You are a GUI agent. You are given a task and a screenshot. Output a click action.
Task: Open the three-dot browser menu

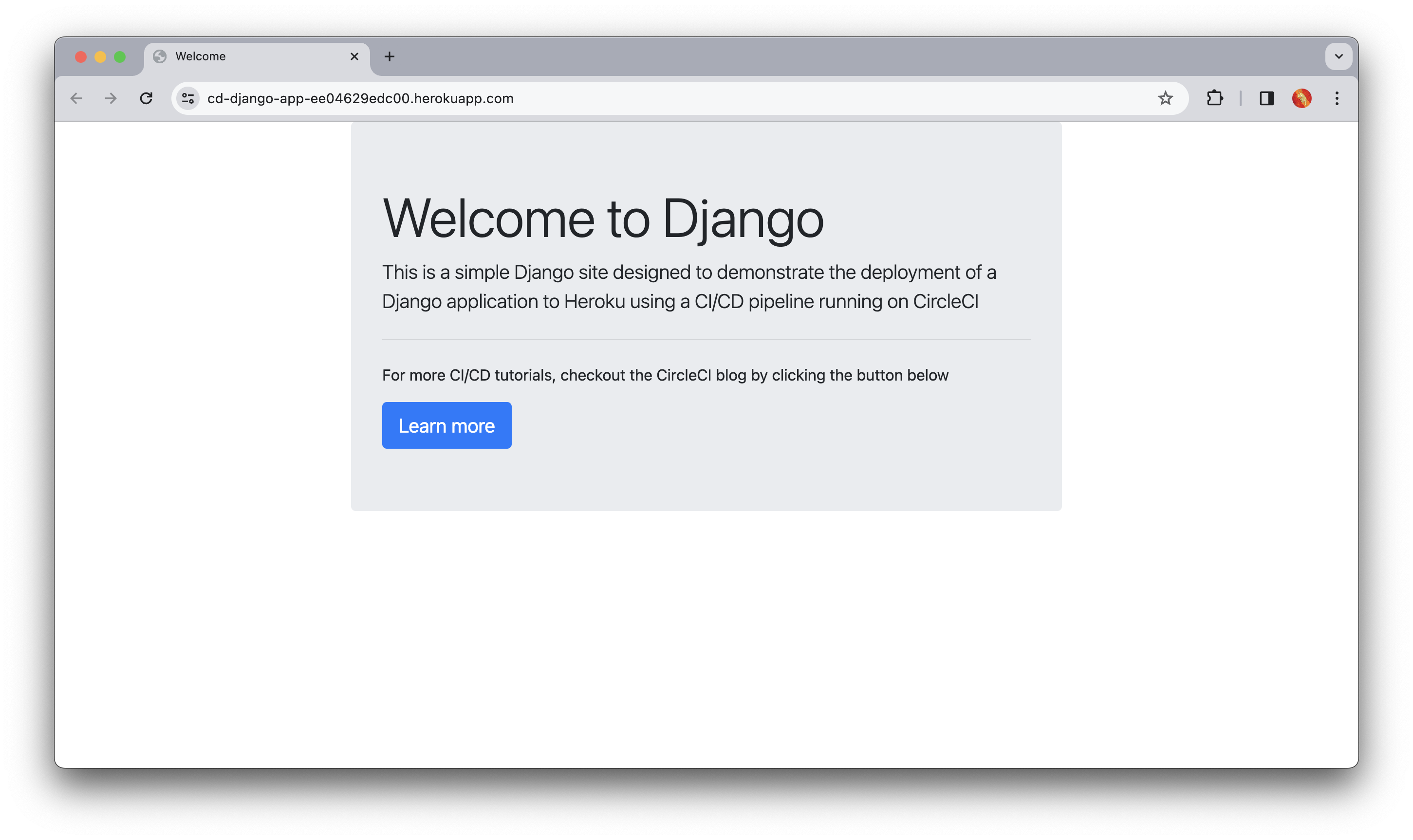[1337, 98]
